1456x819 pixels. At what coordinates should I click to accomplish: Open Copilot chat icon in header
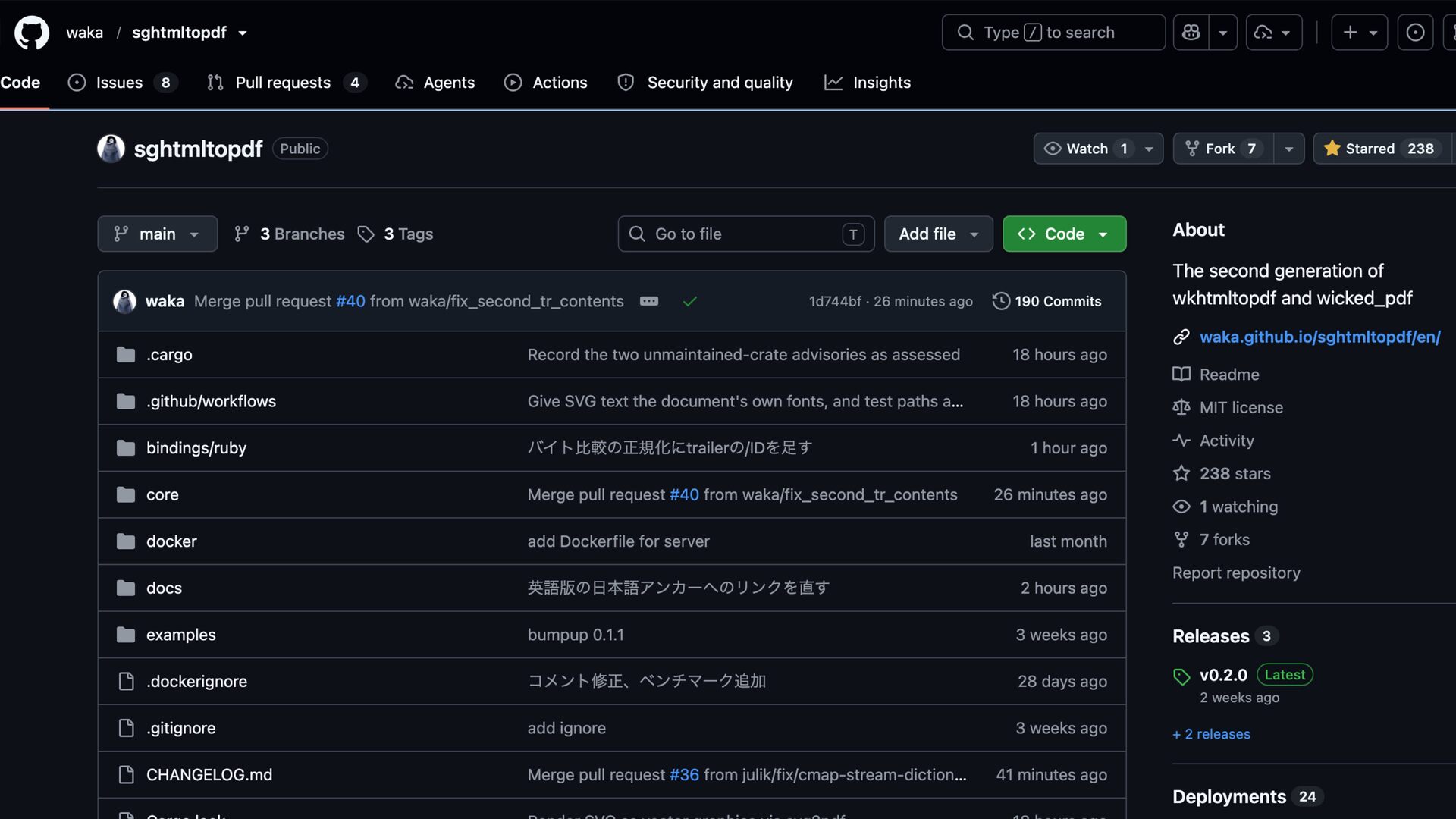click(1191, 33)
